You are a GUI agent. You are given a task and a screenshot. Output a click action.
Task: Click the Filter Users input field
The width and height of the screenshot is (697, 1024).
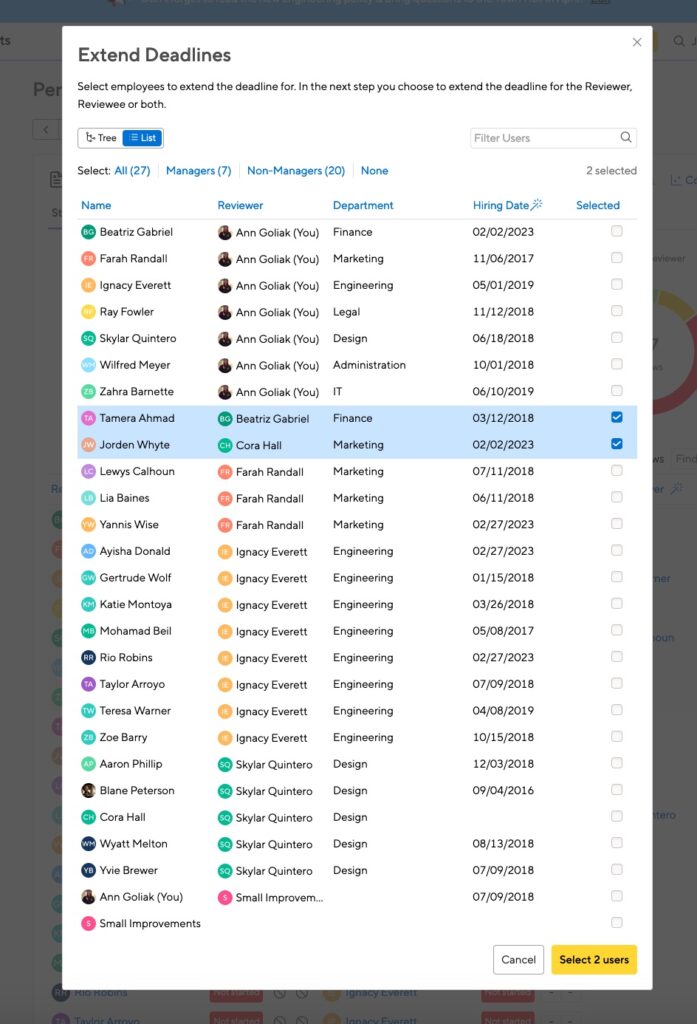coord(553,138)
